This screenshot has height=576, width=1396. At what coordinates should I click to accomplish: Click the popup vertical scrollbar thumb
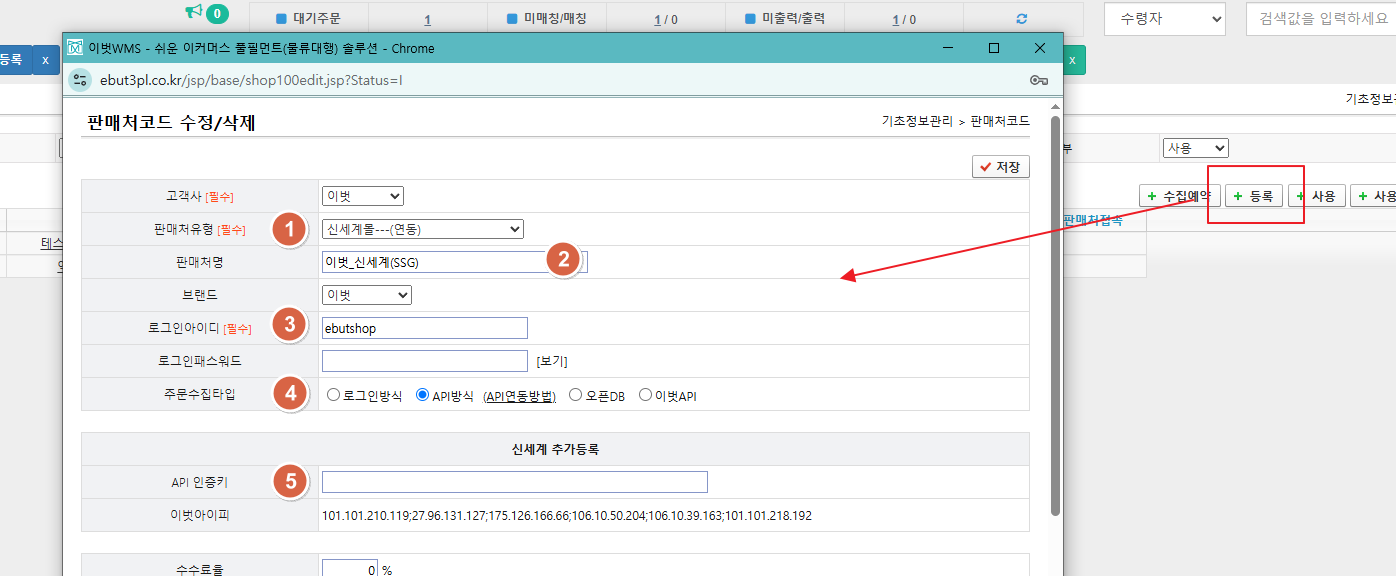(x=1054, y=316)
